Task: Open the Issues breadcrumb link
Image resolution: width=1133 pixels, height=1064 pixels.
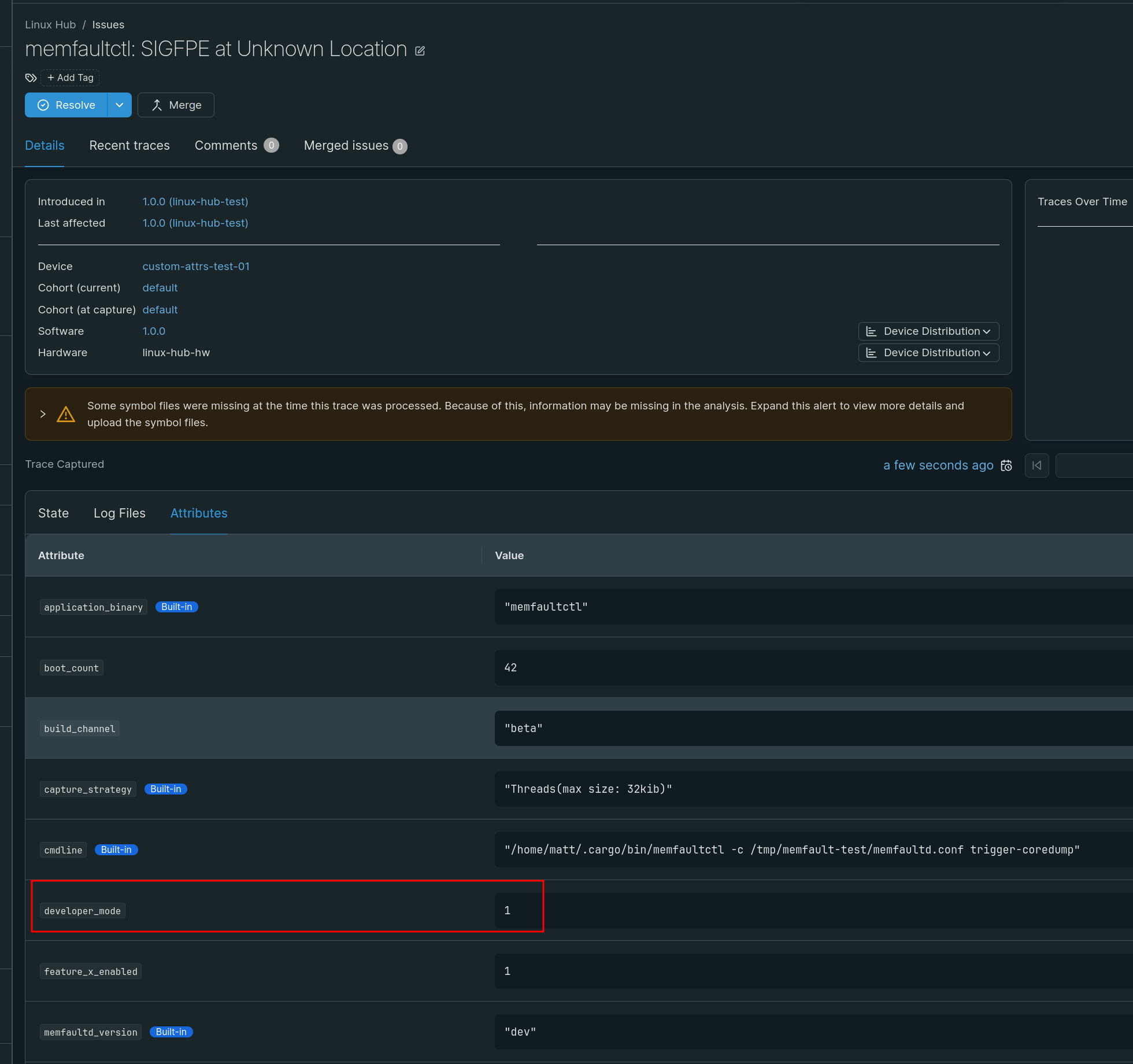Action: pos(108,25)
